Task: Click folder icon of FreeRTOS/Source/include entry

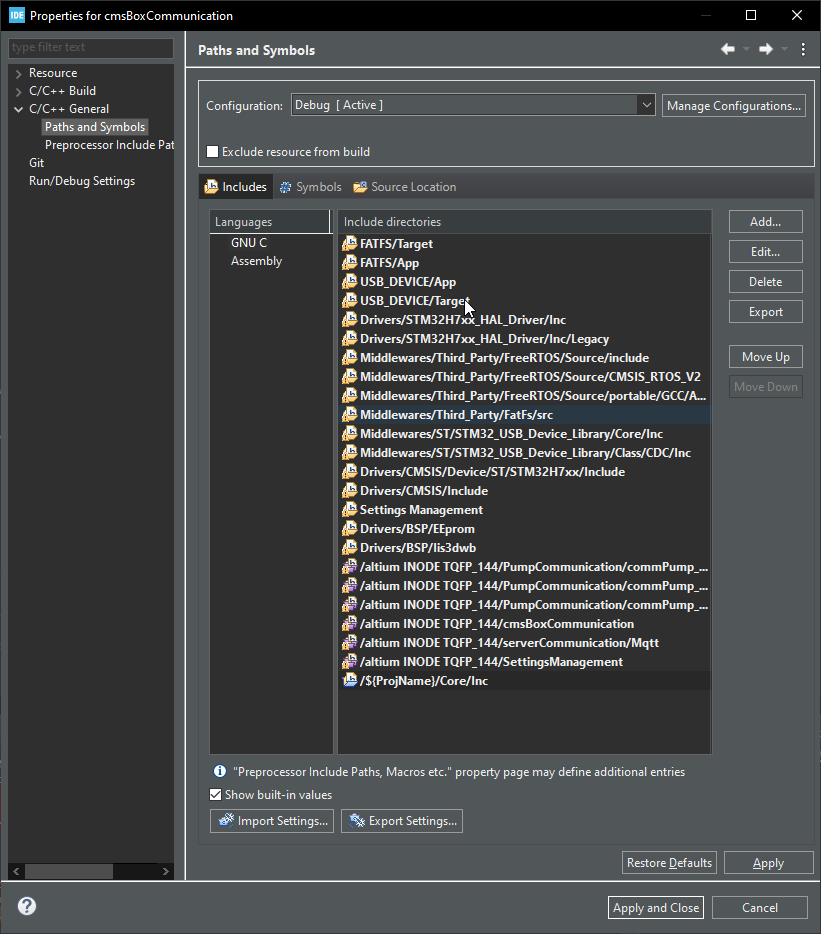Action: (x=350, y=357)
